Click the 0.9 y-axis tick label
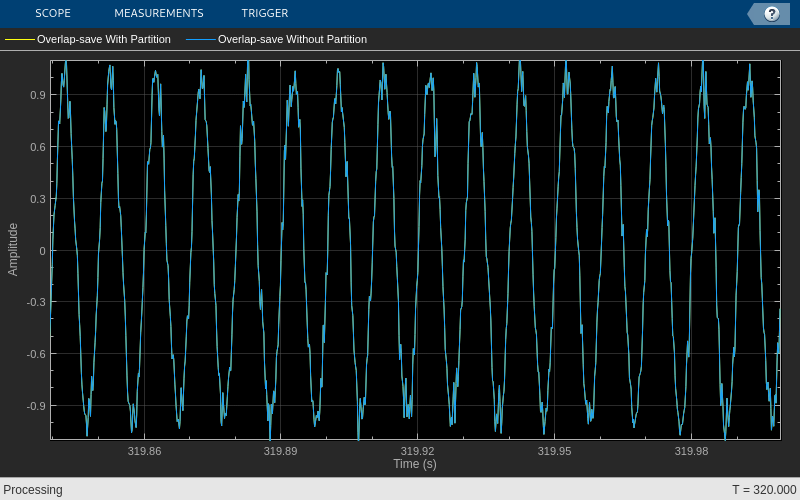Screen dimensions: 800x500 38,95
